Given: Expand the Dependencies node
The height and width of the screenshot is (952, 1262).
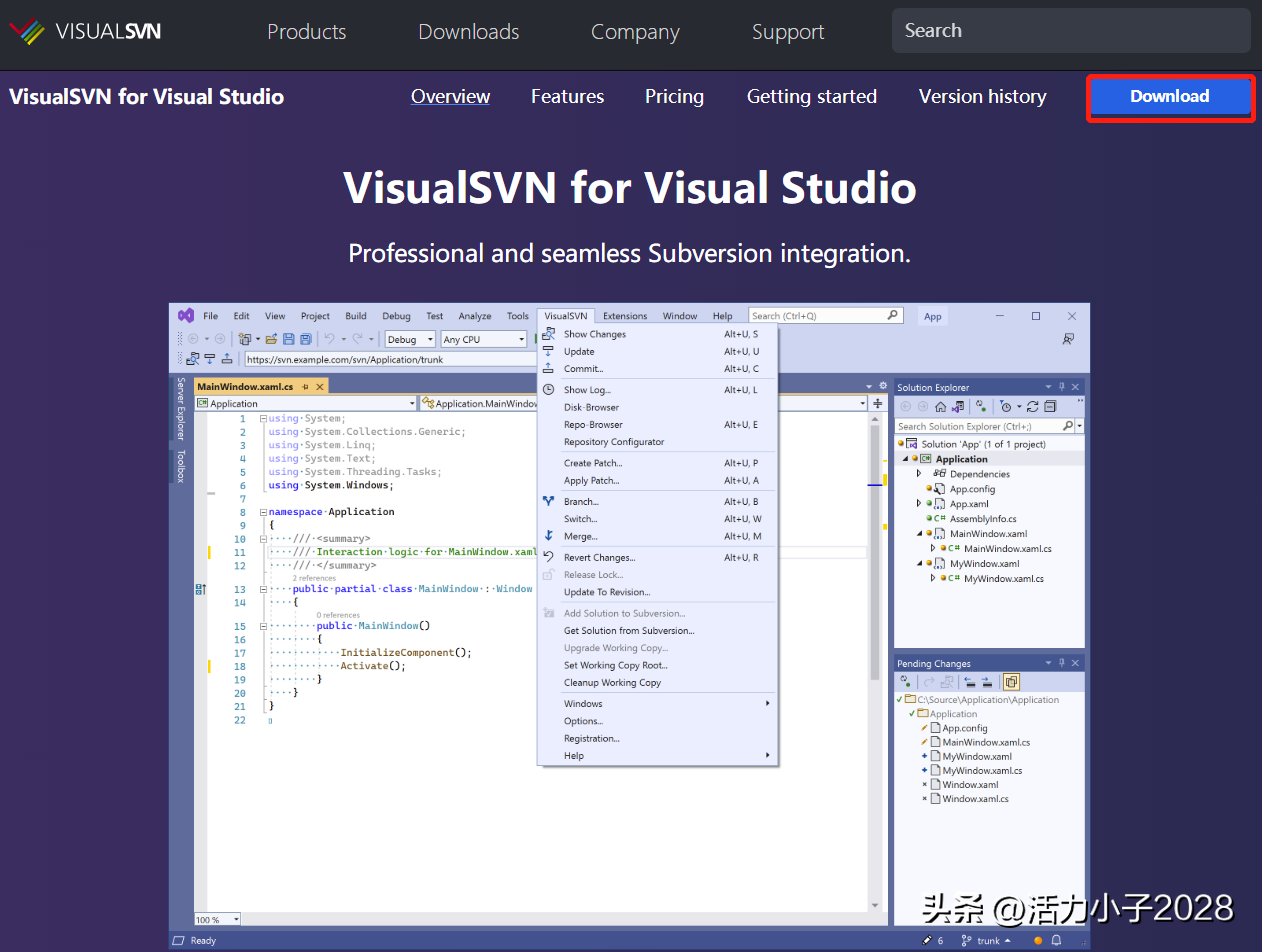Looking at the screenshot, I should point(919,474).
